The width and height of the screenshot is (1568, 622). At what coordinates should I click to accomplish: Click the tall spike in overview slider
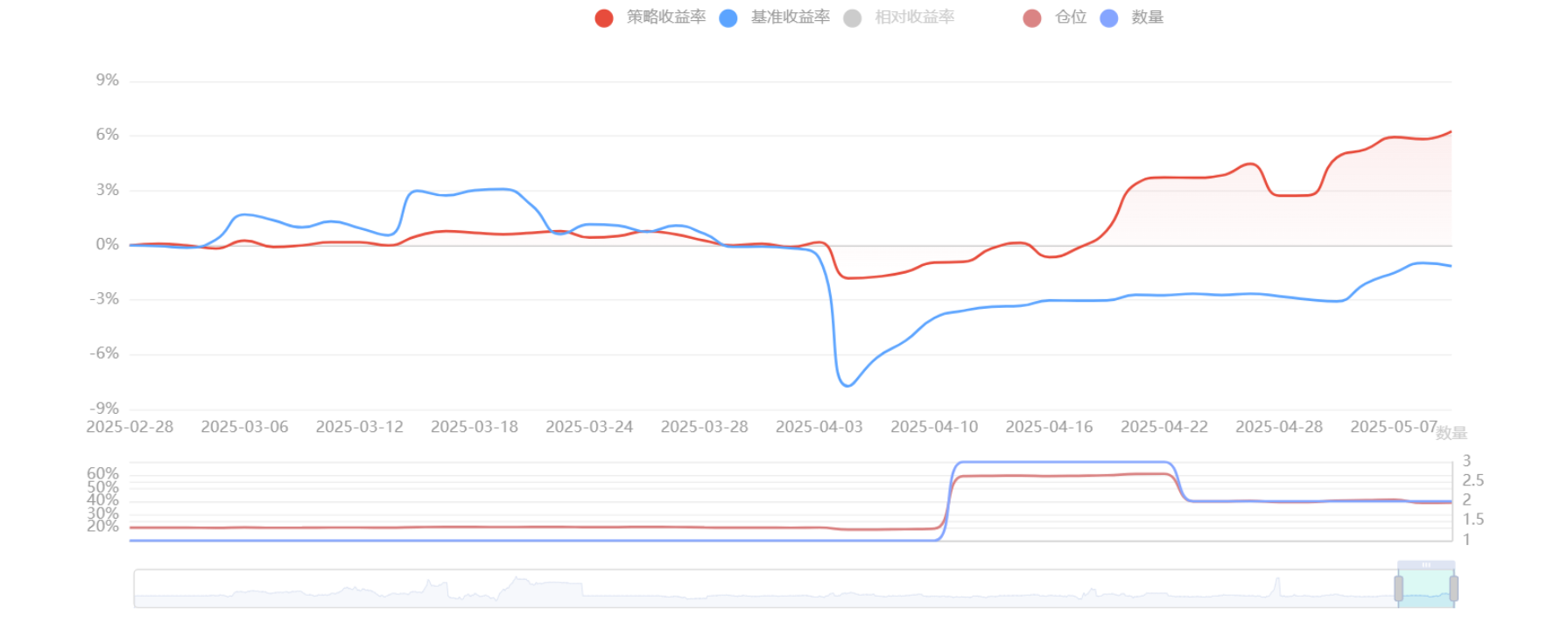(1277, 582)
